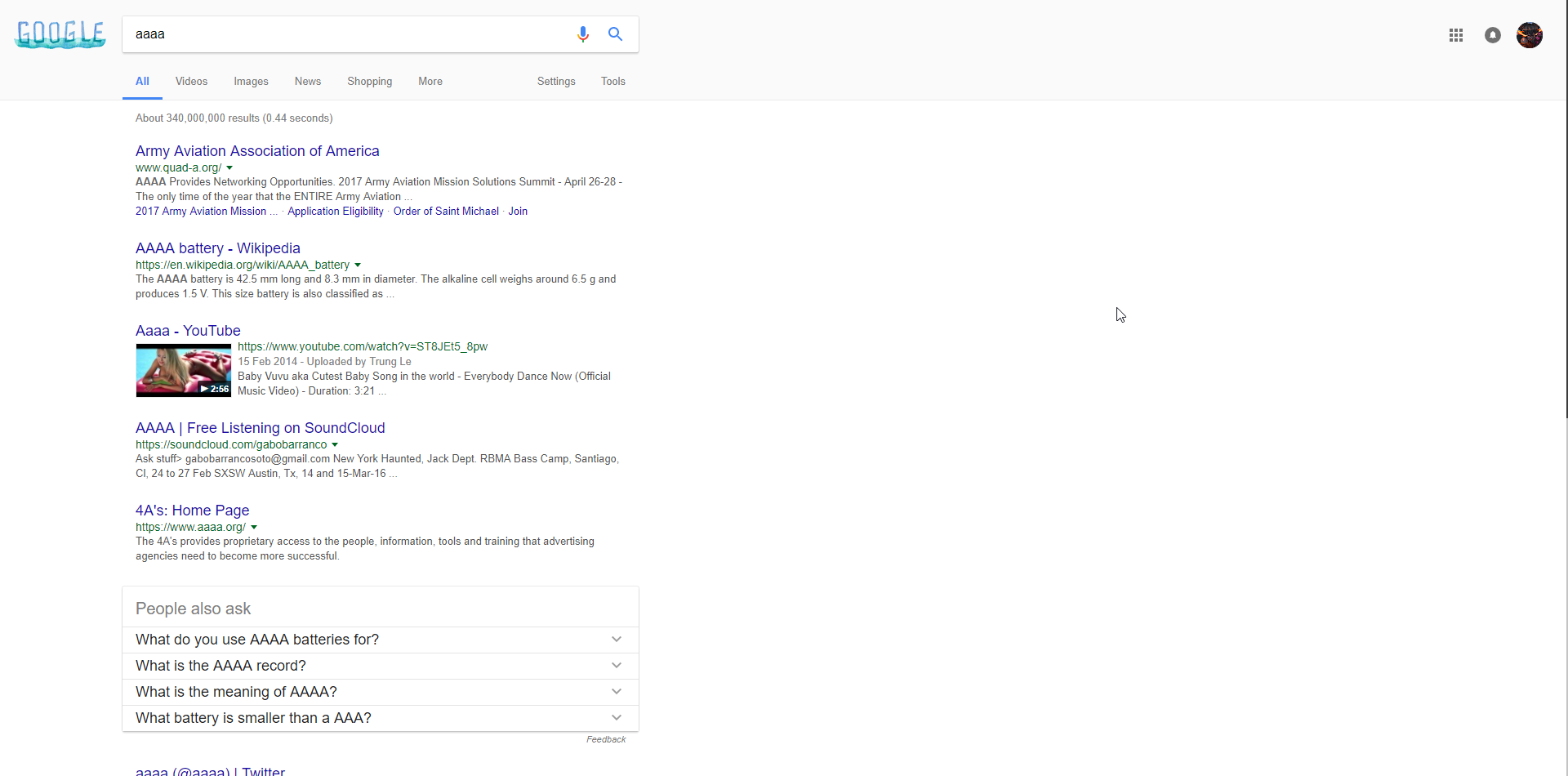Open the Application Eligibility sitelink
The height and width of the screenshot is (776, 1568).
pos(336,212)
